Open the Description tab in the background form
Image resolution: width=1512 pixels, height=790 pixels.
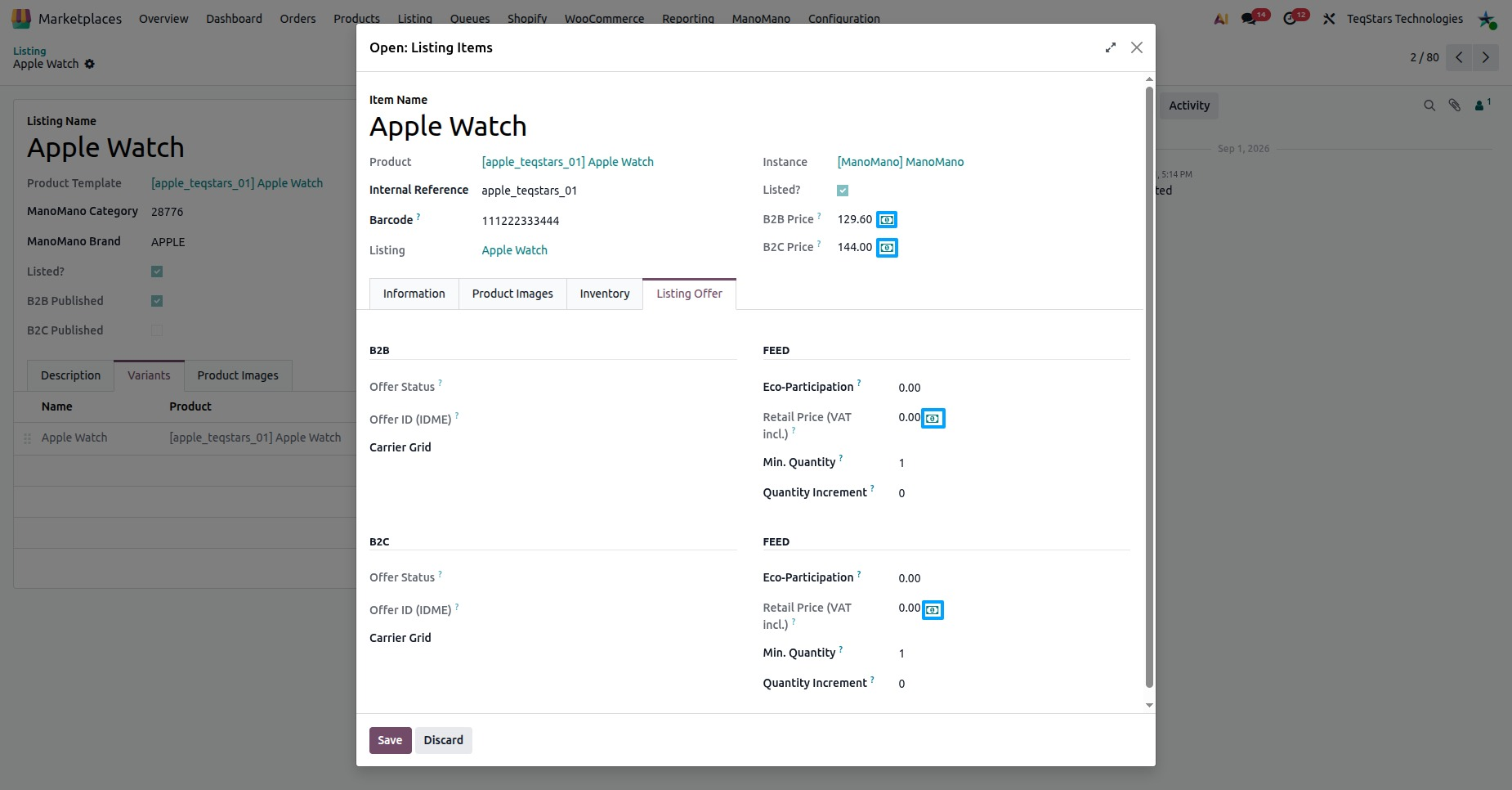[x=71, y=375]
